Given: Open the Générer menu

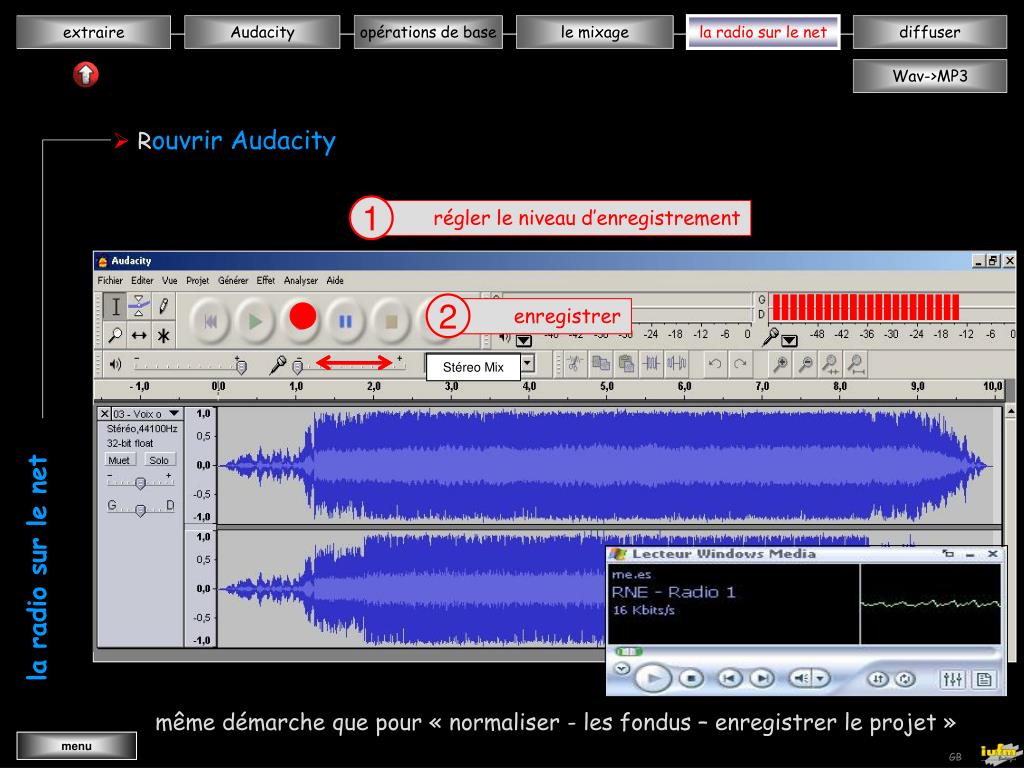Looking at the screenshot, I should coord(233,280).
